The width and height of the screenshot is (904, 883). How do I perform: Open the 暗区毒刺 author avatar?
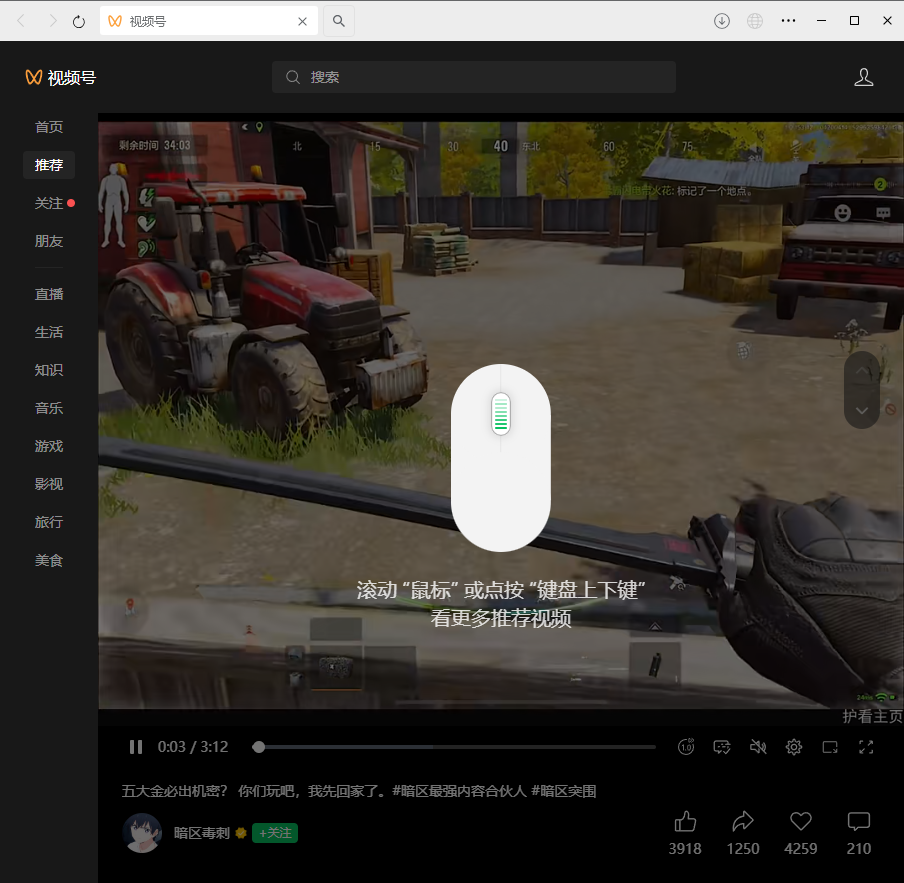click(142, 833)
